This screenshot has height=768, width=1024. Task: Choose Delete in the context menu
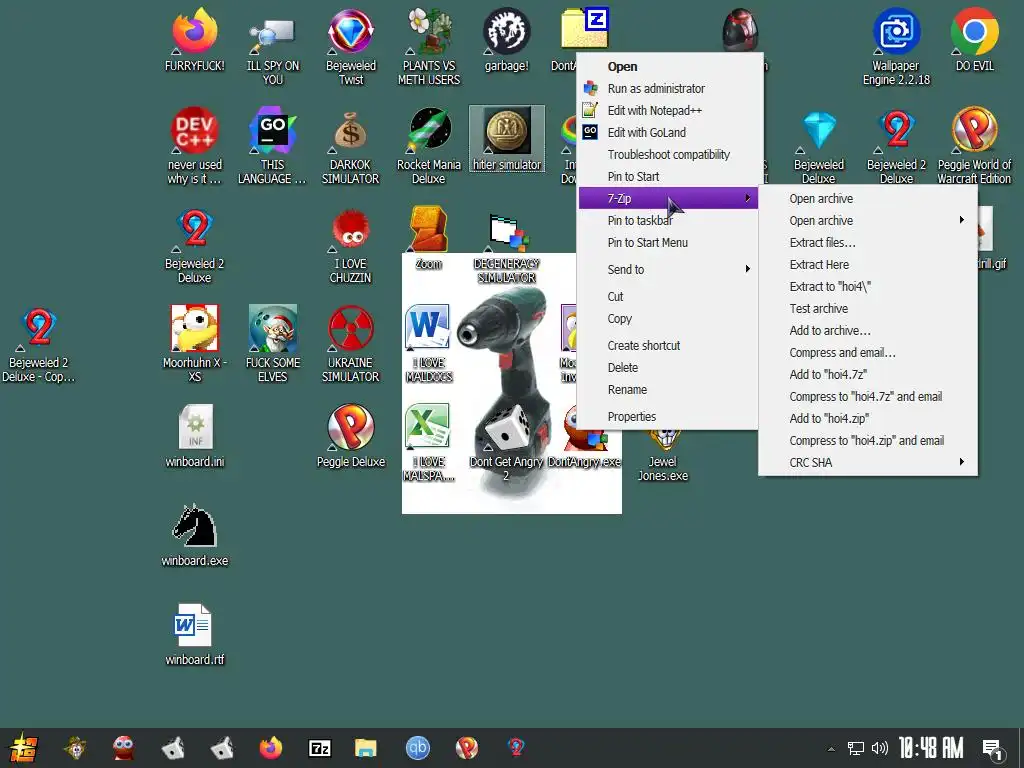(668, 368)
